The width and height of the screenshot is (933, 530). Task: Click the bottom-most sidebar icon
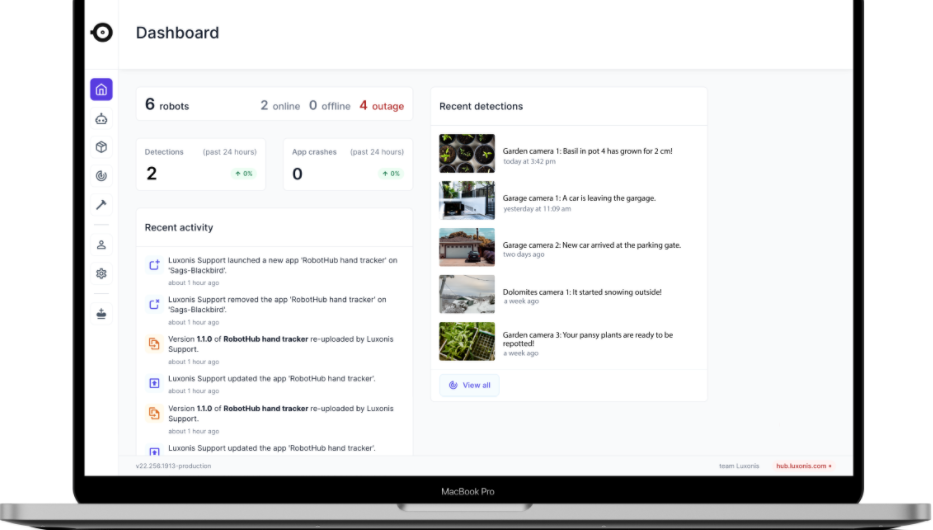pyautogui.click(x=101, y=313)
